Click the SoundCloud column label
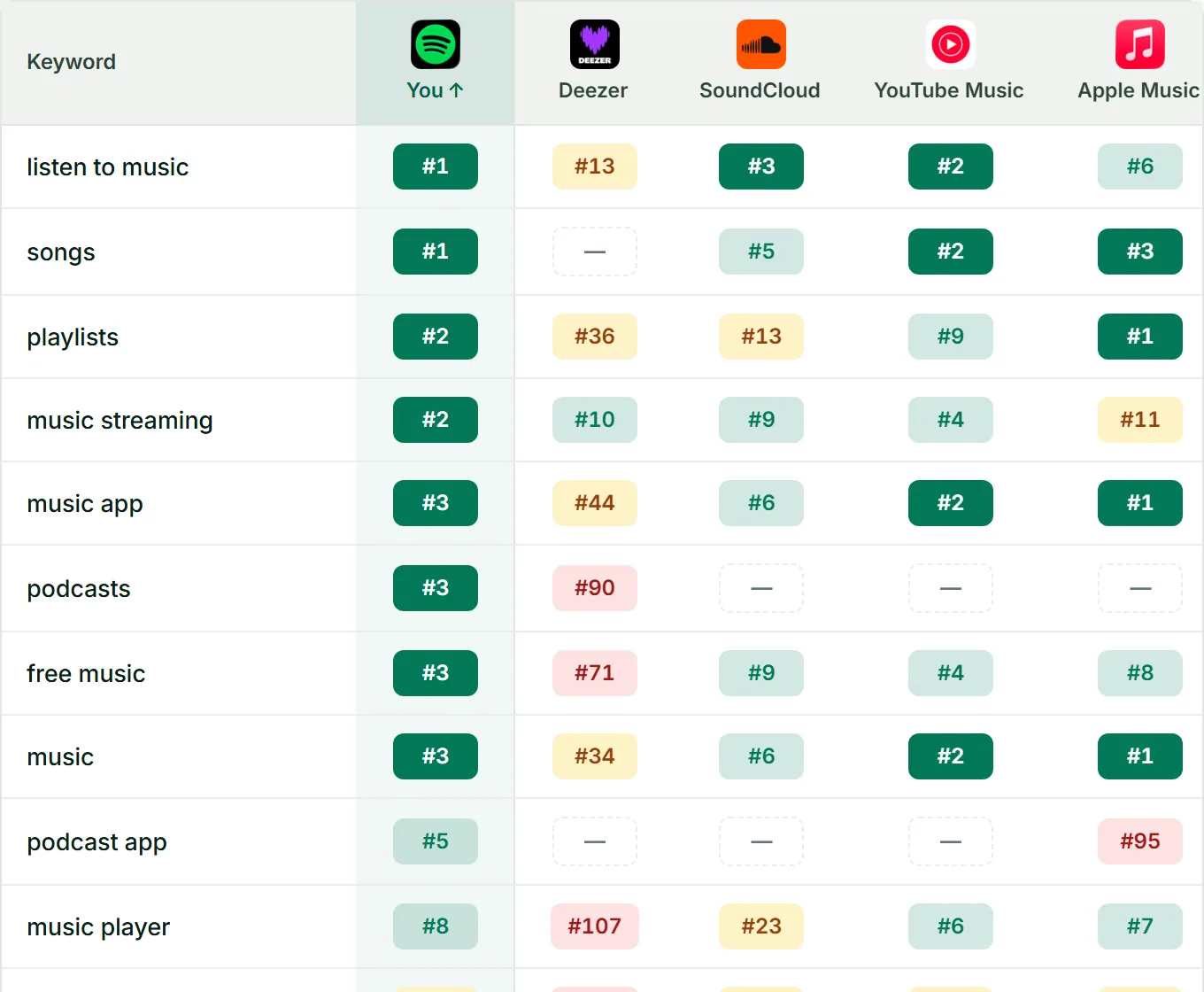 pos(760,90)
